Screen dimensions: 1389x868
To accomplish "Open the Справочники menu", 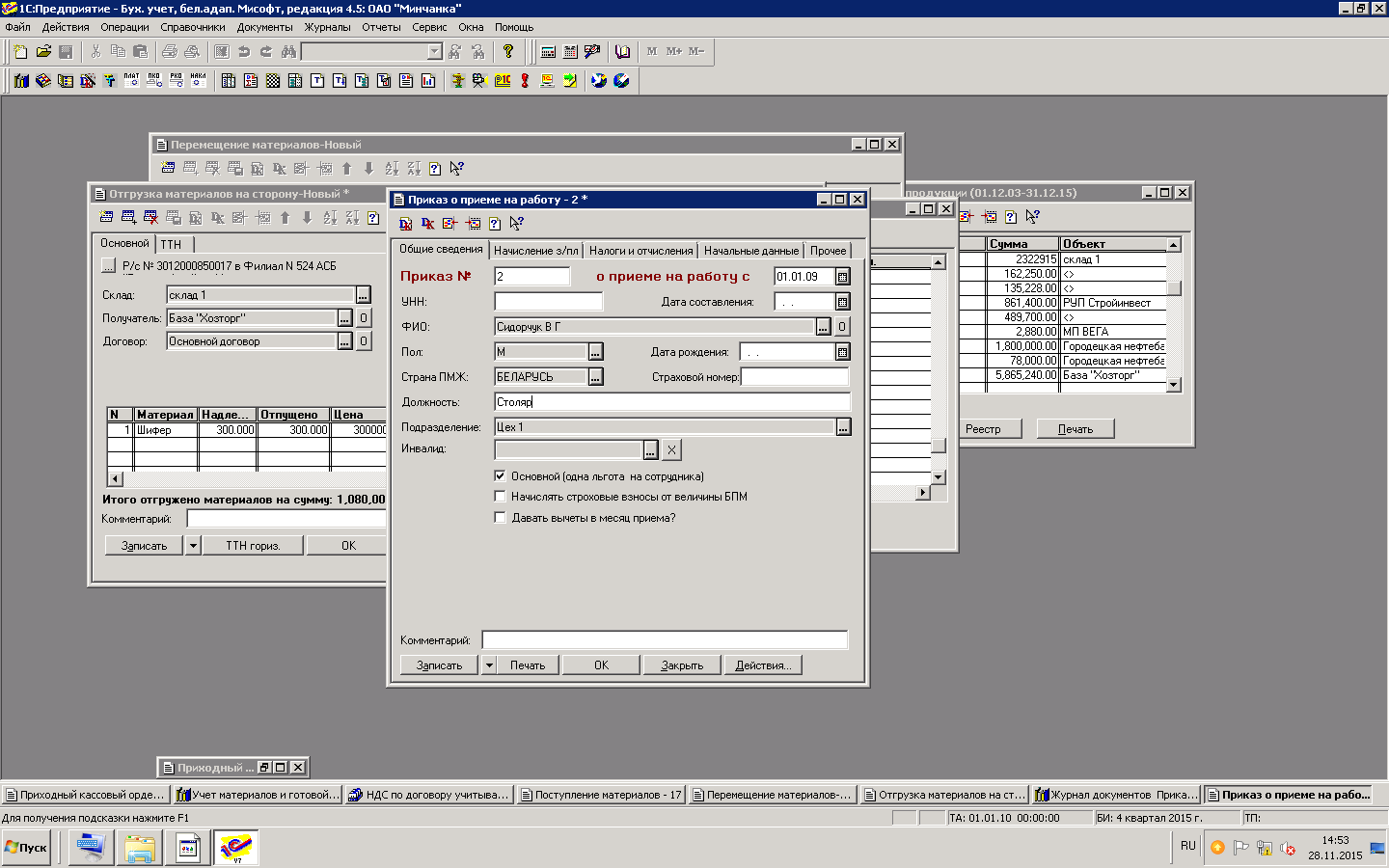I will (x=193, y=27).
